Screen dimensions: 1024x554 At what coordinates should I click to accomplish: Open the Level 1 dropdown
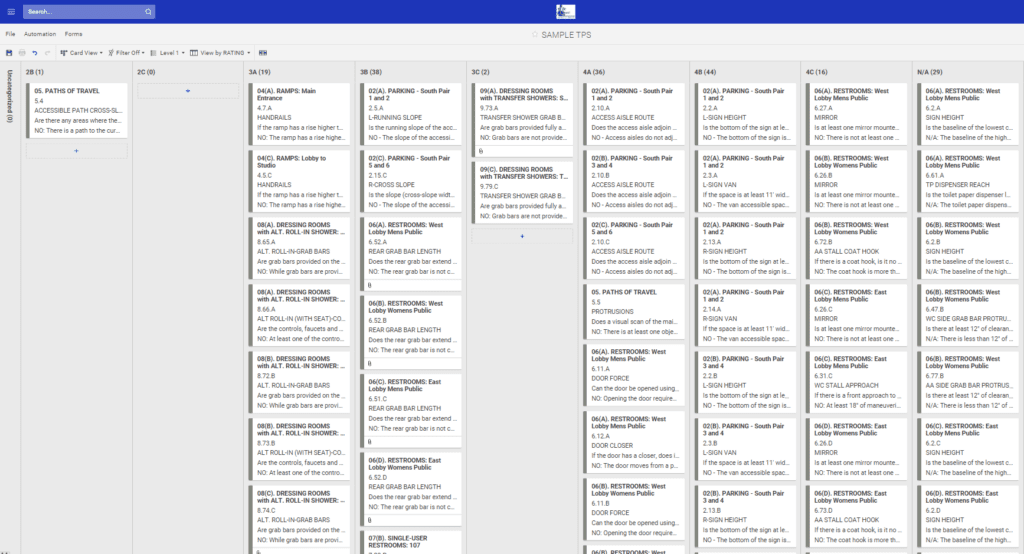tap(168, 53)
